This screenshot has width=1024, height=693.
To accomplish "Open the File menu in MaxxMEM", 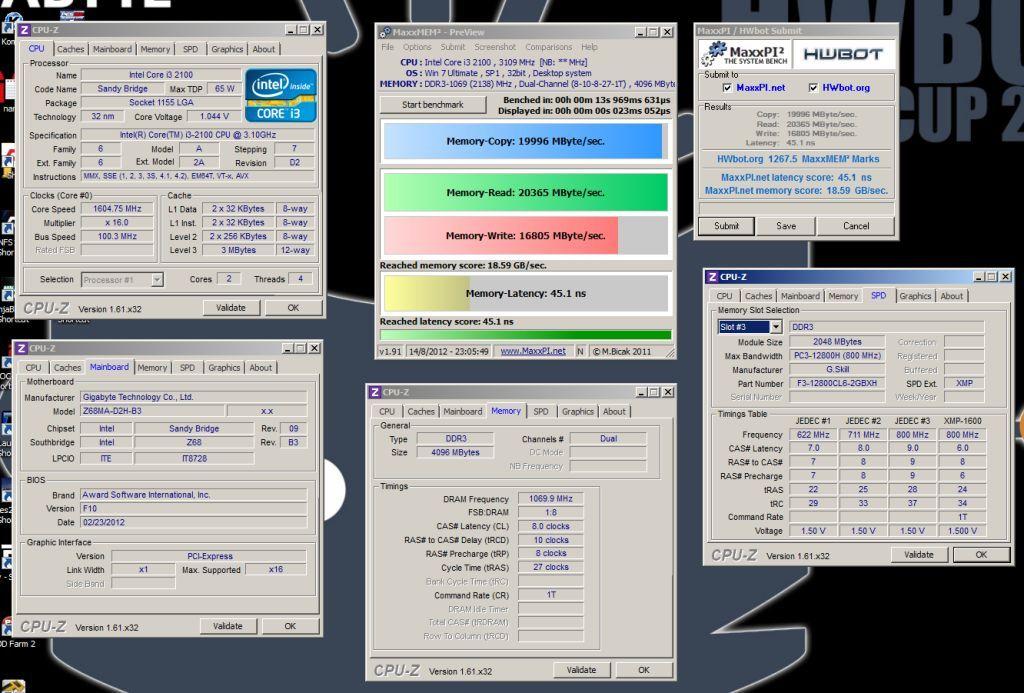I will [x=387, y=47].
